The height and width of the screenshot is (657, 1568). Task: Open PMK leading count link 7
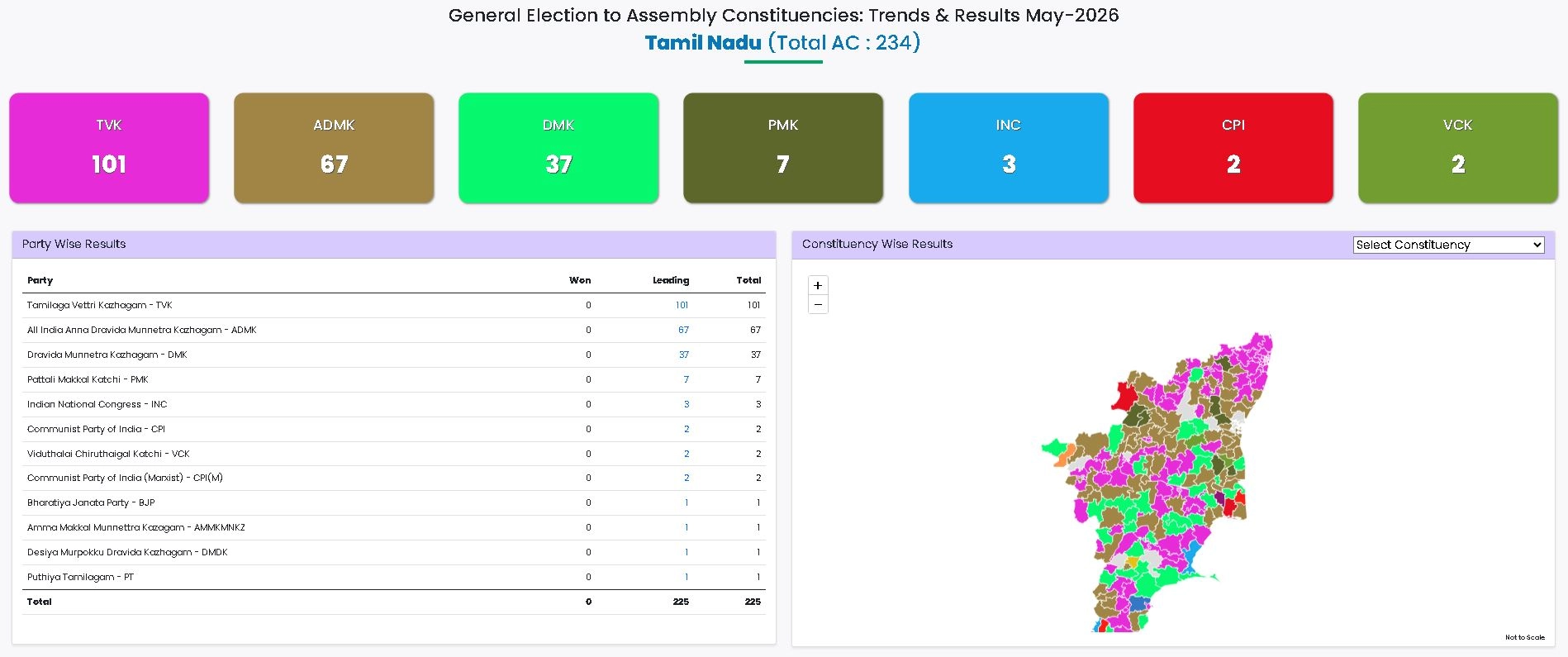tap(687, 379)
